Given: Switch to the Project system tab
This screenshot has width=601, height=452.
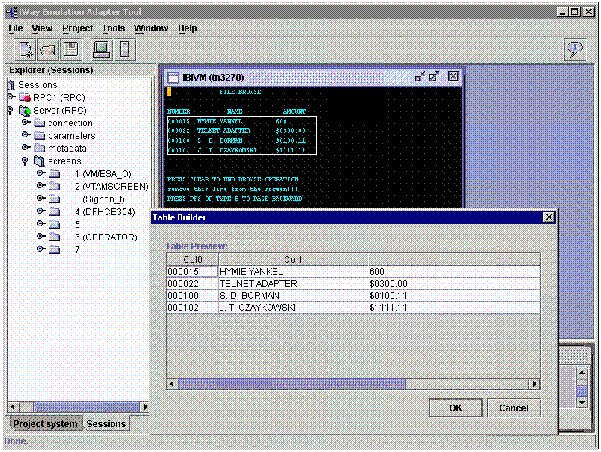Looking at the screenshot, I should (x=45, y=424).
